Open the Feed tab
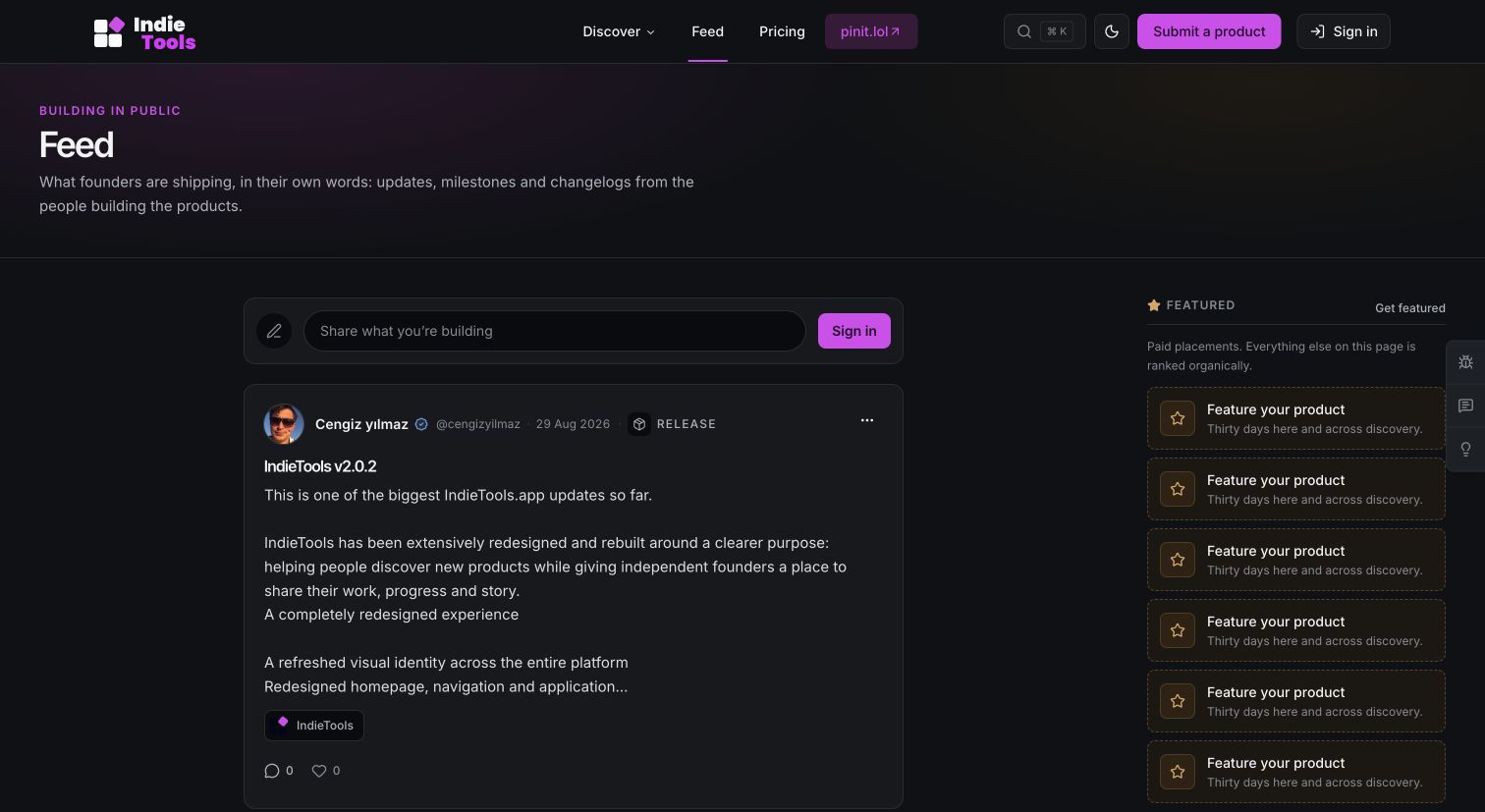This screenshot has width=1485, height=812. (x=707, y=31)
